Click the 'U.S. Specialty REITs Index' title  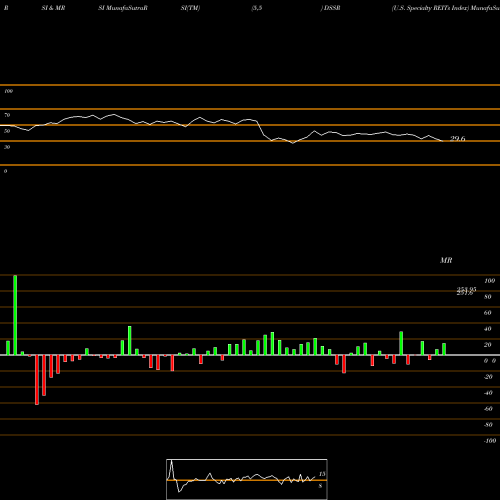click(x=430, y=8)
